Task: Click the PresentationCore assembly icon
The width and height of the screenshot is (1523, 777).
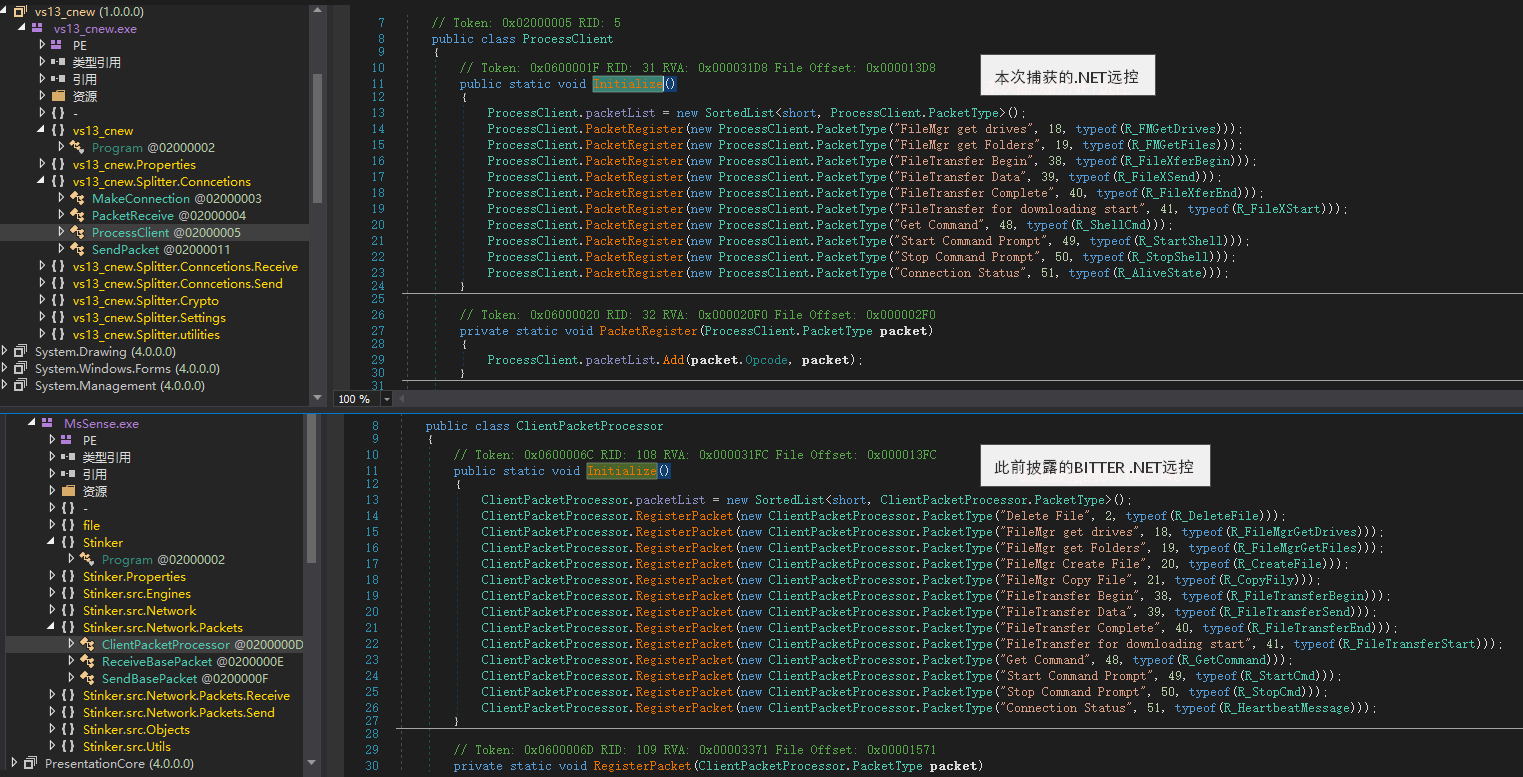Action: tap(30, 763)
